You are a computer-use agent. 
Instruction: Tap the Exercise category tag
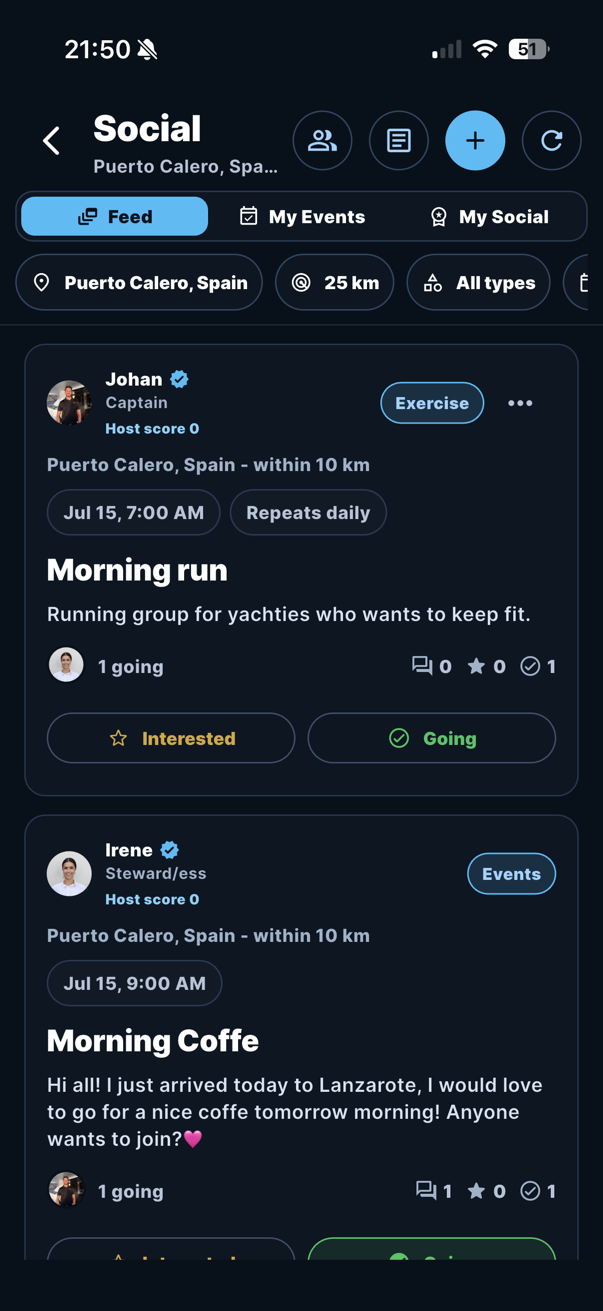tap(432, 403)
